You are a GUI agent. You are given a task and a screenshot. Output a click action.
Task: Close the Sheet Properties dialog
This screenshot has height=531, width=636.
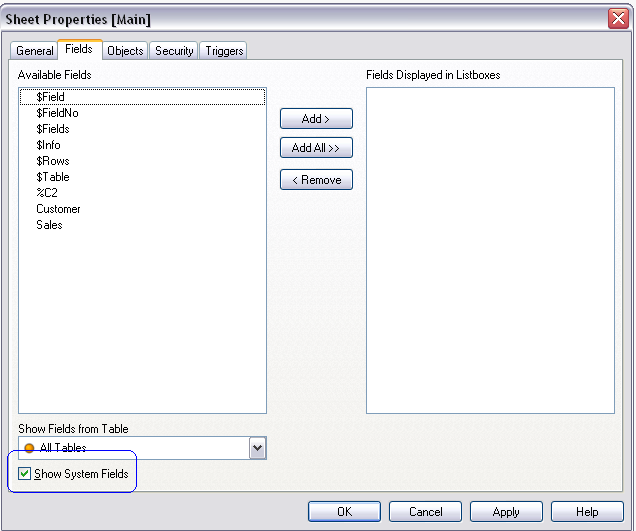click(x=618, y=18)
